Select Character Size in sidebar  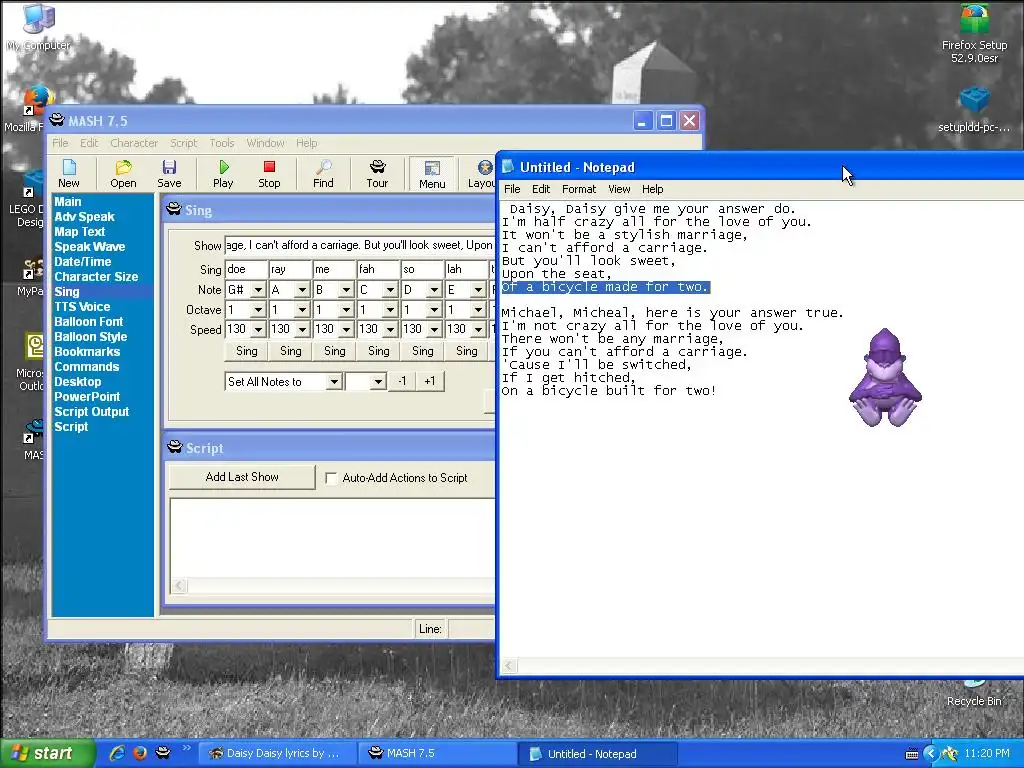(x=96, y=277)
